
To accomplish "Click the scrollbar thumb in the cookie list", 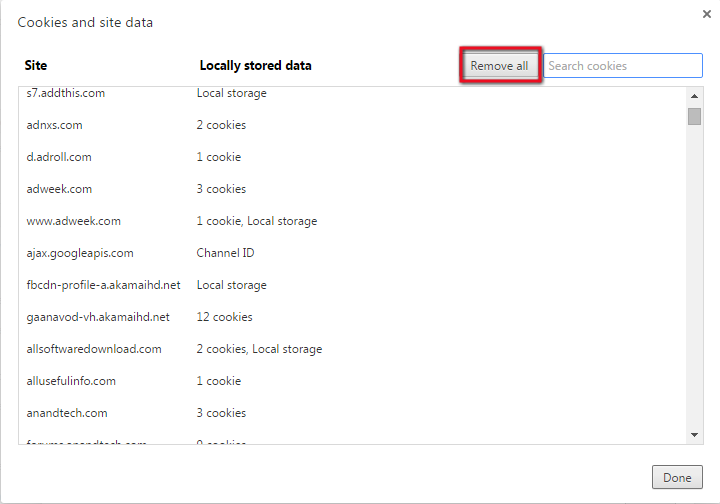I will pyautogui.click(x=694, y=116).
